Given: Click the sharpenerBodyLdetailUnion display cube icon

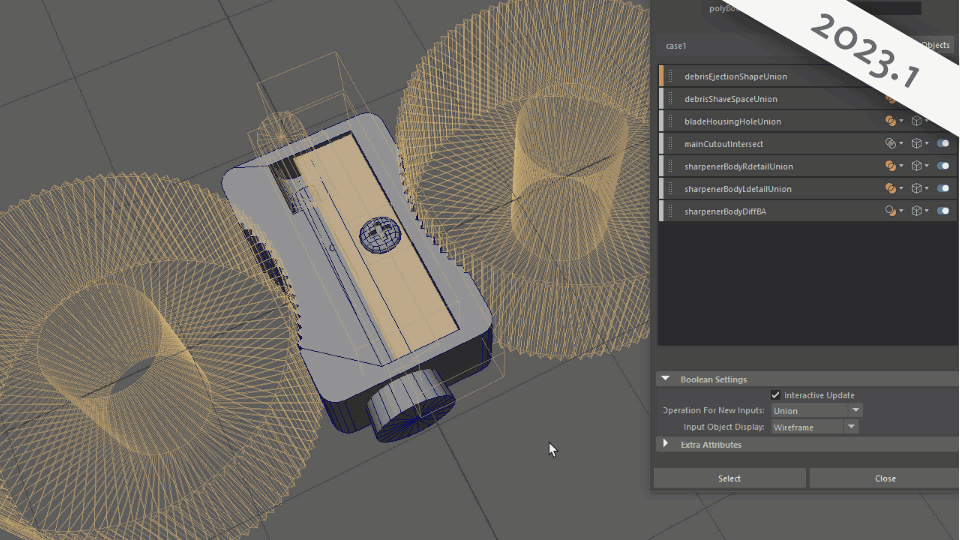Looking at the screenshot, I should click(916, 189).
